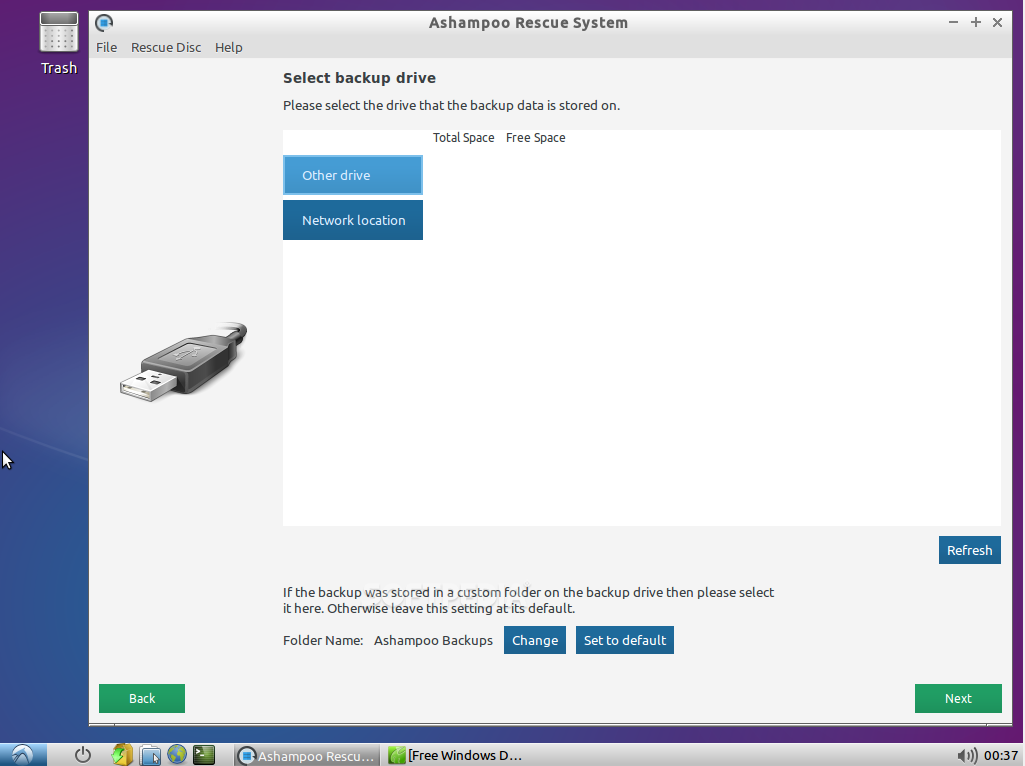Change the backup folder name
Image resolution: width=1025 pixels, height=766 pixels.
pos(535,641)
